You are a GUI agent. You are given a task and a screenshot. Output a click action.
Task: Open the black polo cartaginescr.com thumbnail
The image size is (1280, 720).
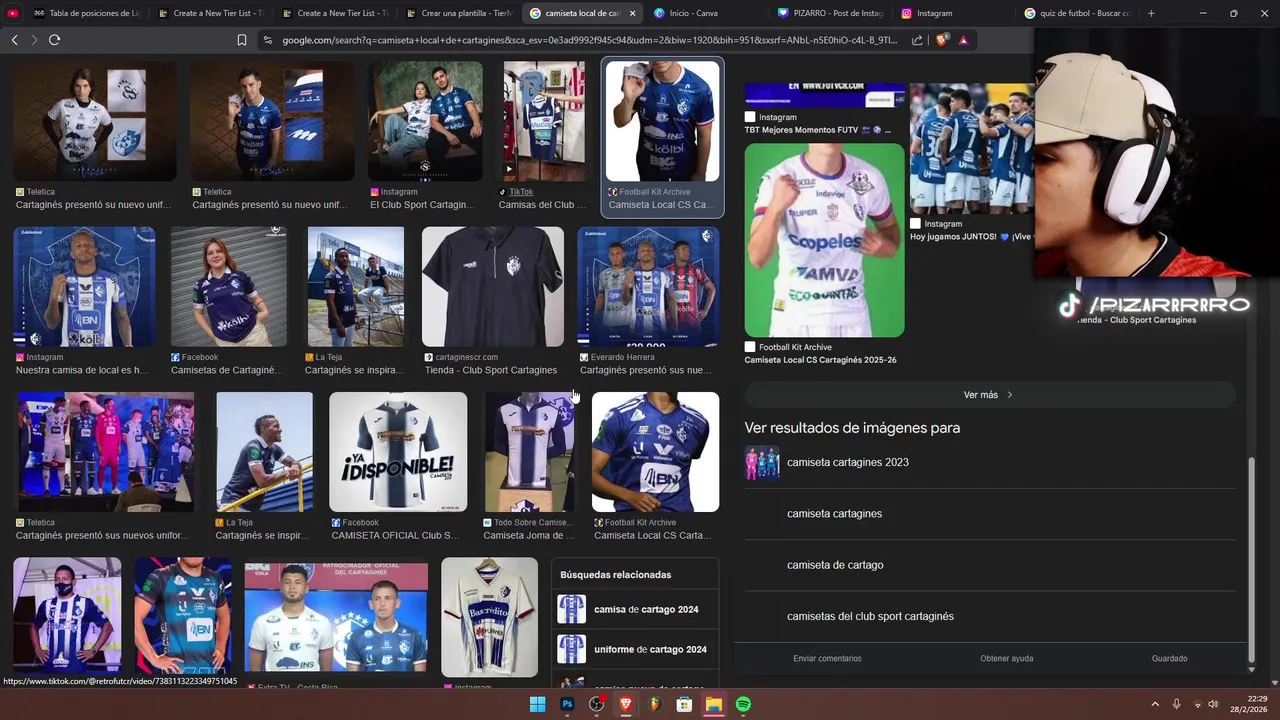(x=493, y=286)
